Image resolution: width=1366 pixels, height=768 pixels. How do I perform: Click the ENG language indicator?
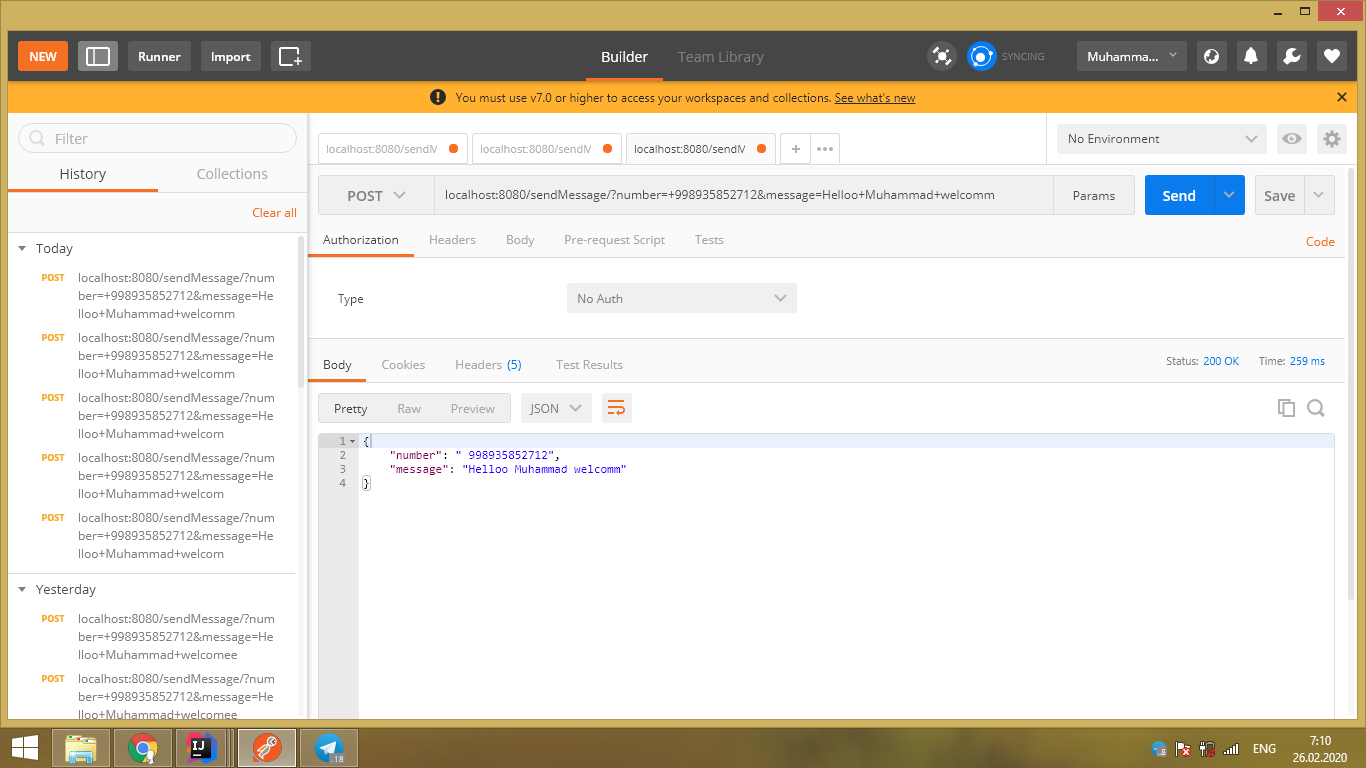(1264, 748)
